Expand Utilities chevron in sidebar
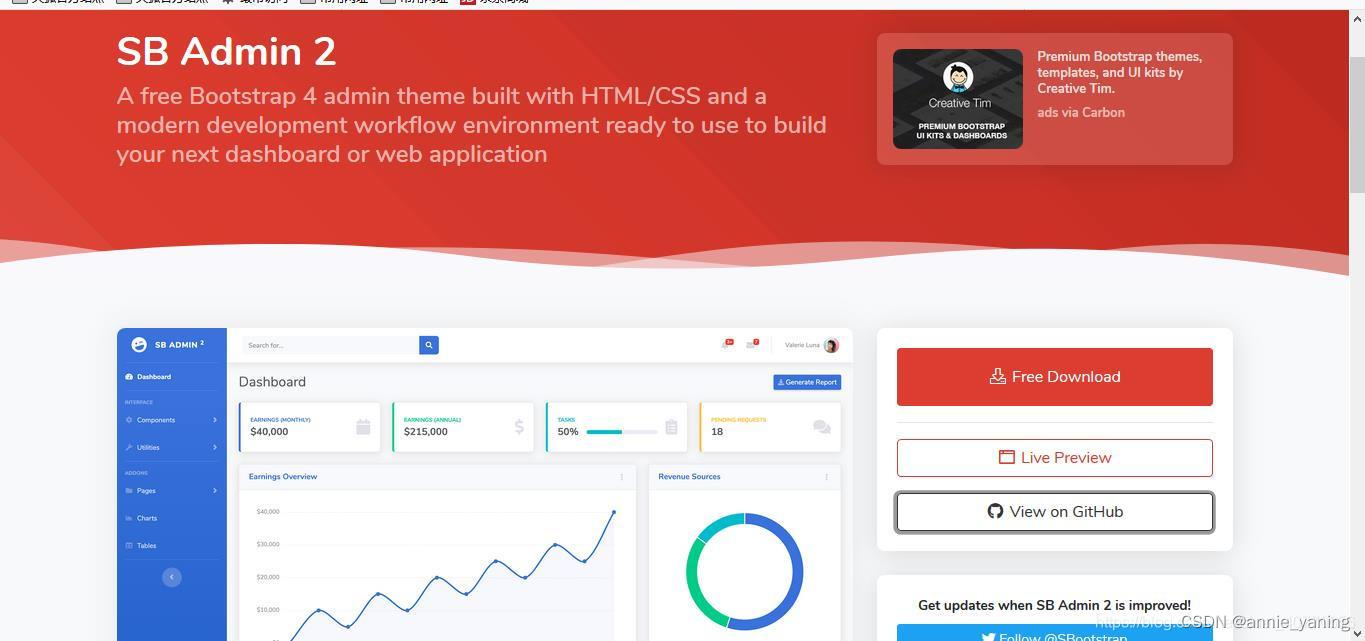The width and height of the screenshot is (1365, 641). [215, 447]
